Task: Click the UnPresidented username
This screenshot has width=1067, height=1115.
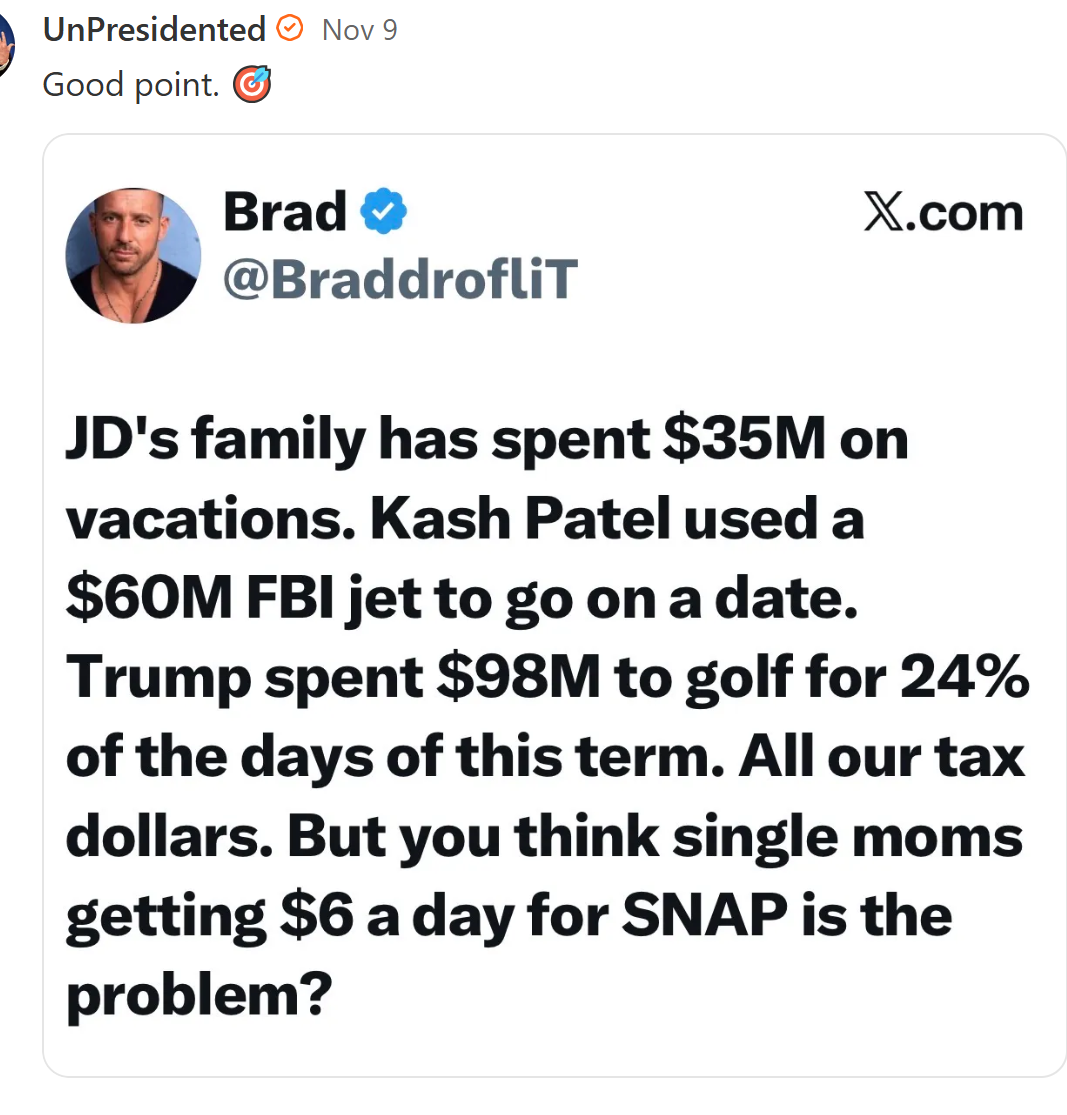Action: point(154,30)
